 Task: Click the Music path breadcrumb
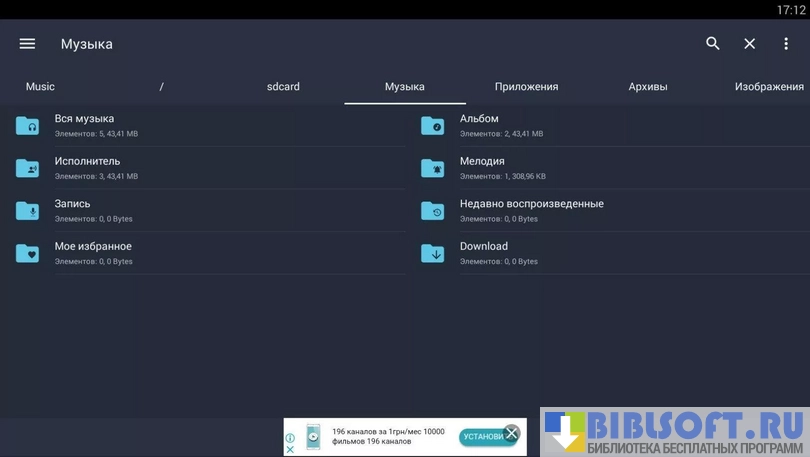[40, 87]
